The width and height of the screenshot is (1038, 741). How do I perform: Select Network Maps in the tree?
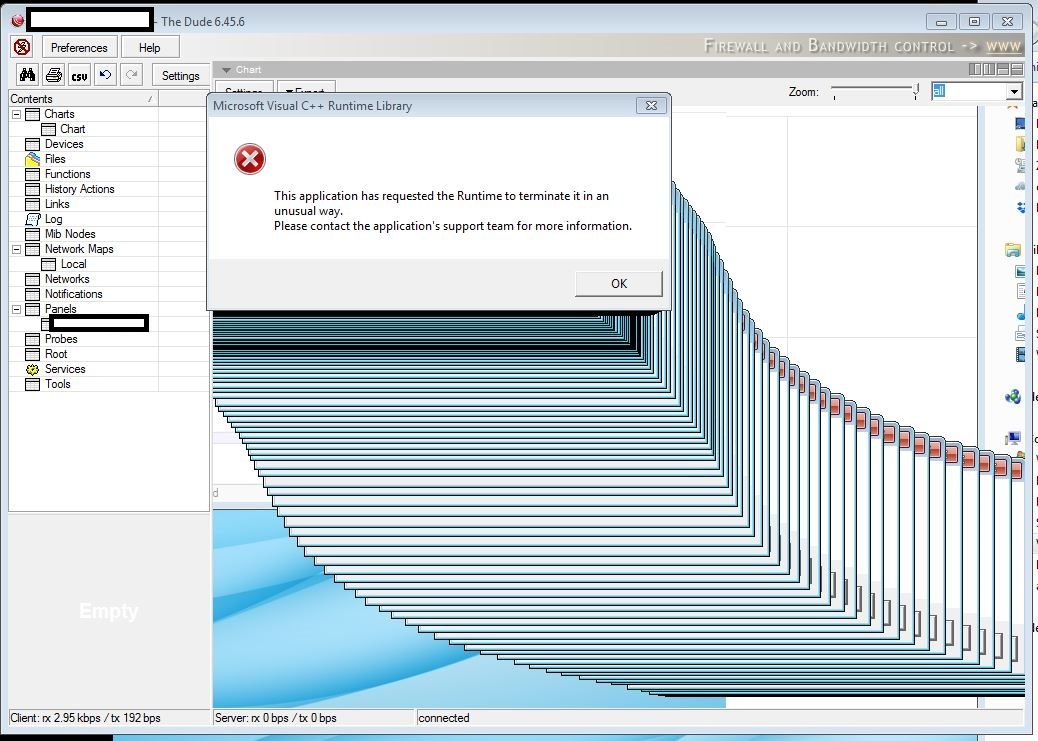pos(79,249)
